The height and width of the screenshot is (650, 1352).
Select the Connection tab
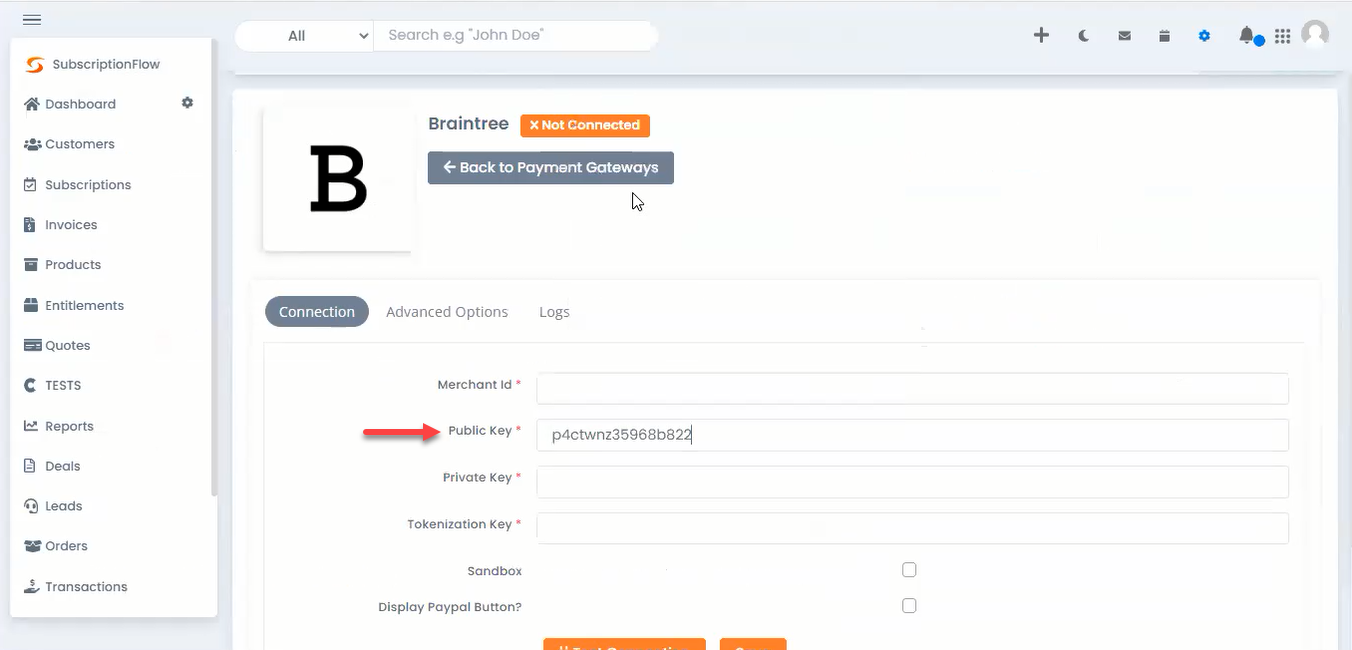(x=317, y=312)
